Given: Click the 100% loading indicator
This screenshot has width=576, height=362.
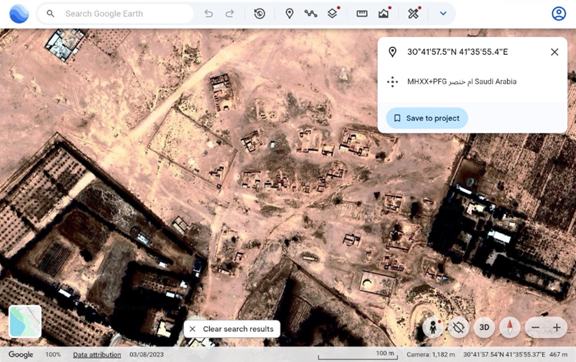Looking at the screenshot, I should [53, 355].
